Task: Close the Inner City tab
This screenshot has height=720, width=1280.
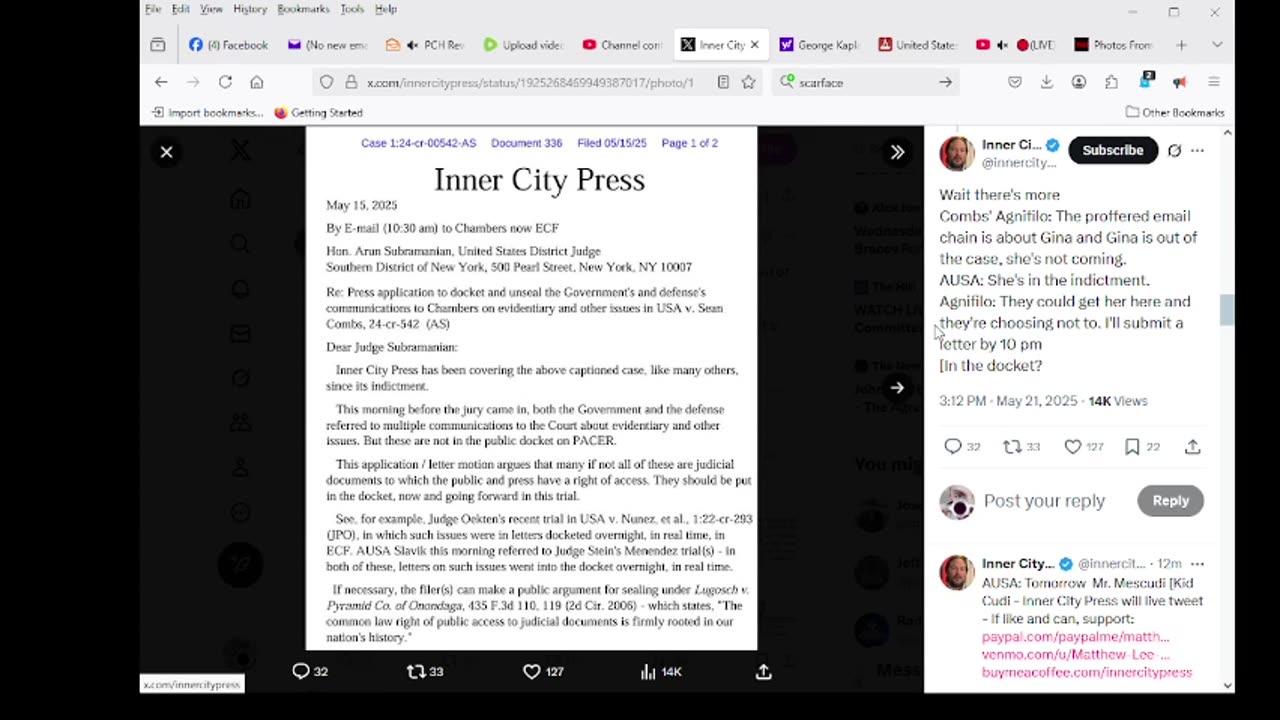Action: click(x=754, y=45)
